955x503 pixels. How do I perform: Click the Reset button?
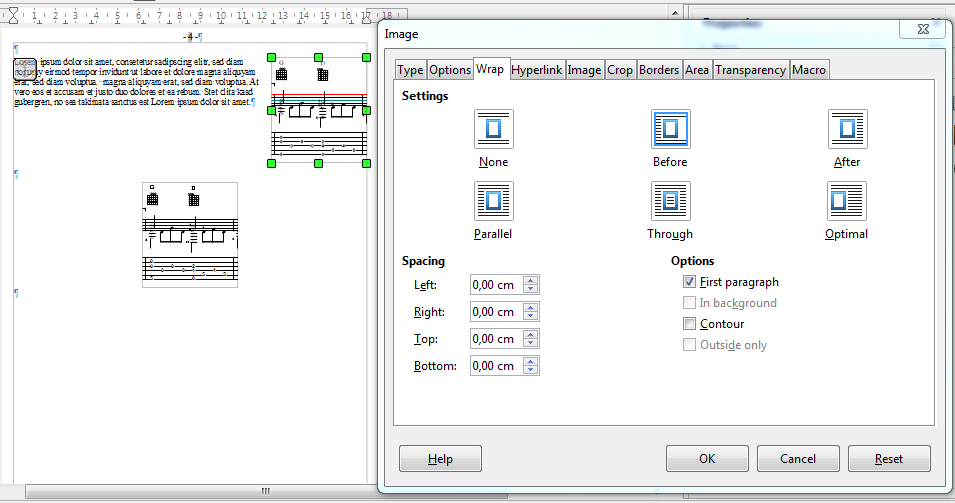click(889, 459)
